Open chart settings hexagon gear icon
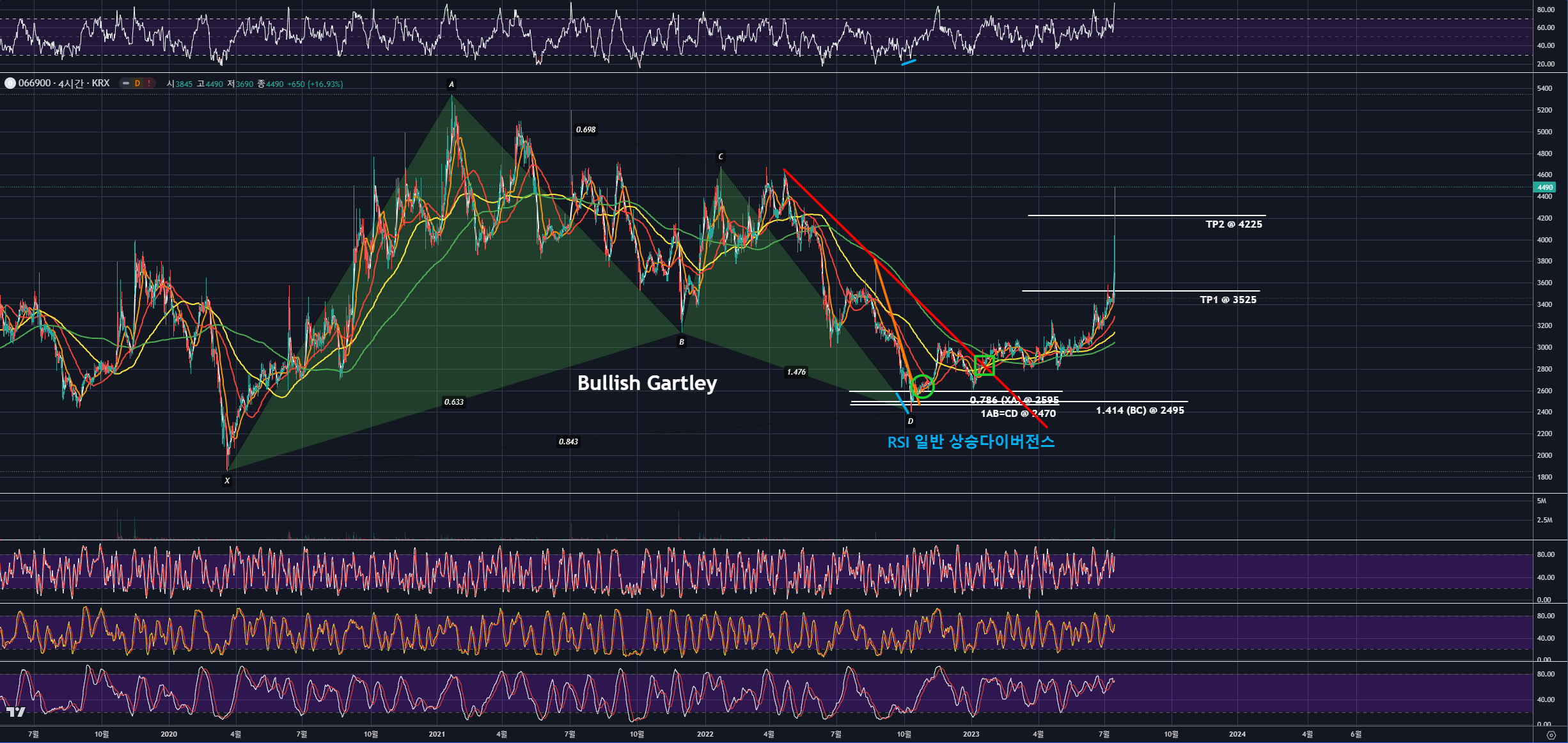Image resolution: width=1568 pixels, height=743 pixels. coord(1551,735)
